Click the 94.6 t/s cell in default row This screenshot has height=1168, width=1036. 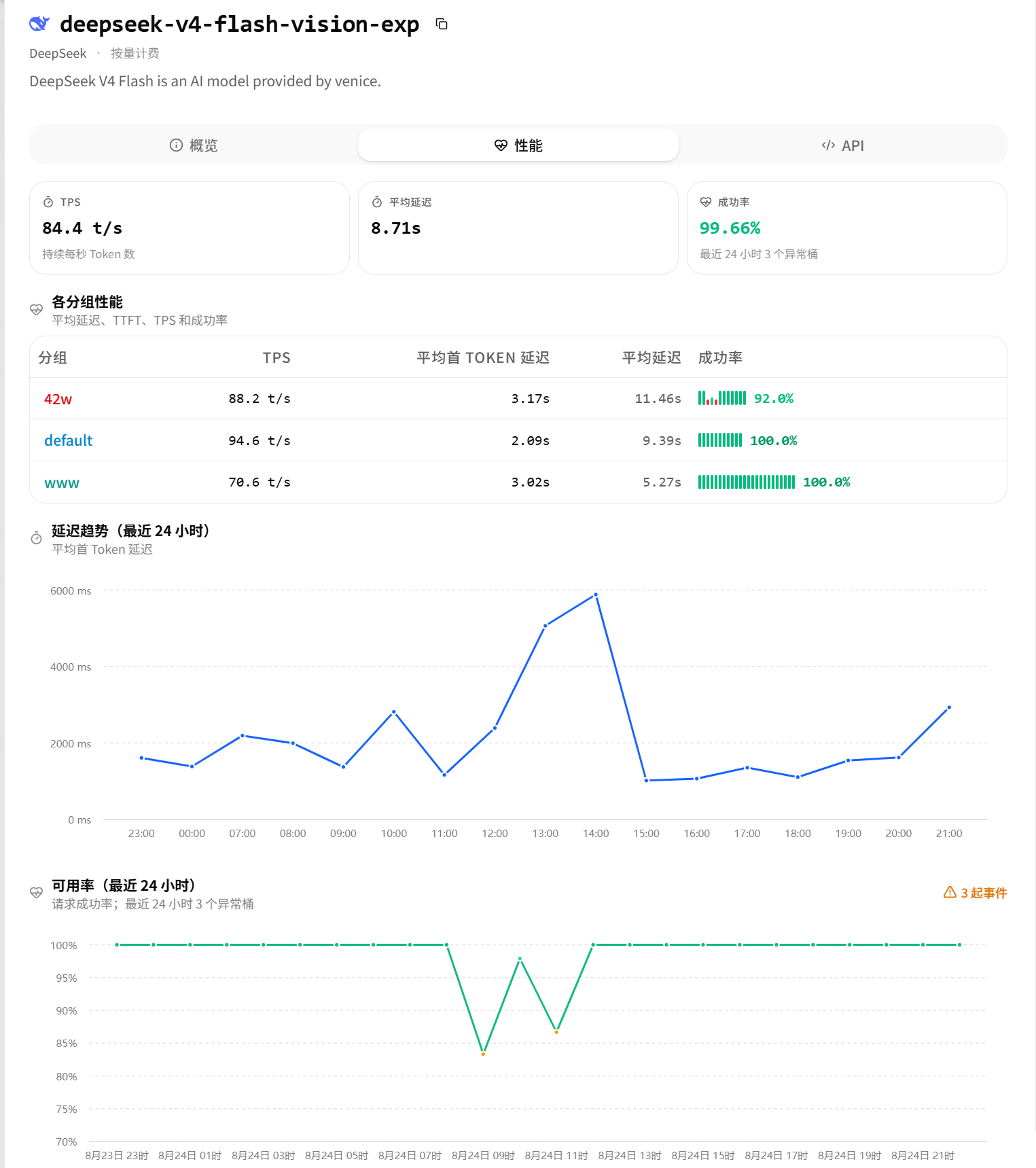click(x=260, y=441)
